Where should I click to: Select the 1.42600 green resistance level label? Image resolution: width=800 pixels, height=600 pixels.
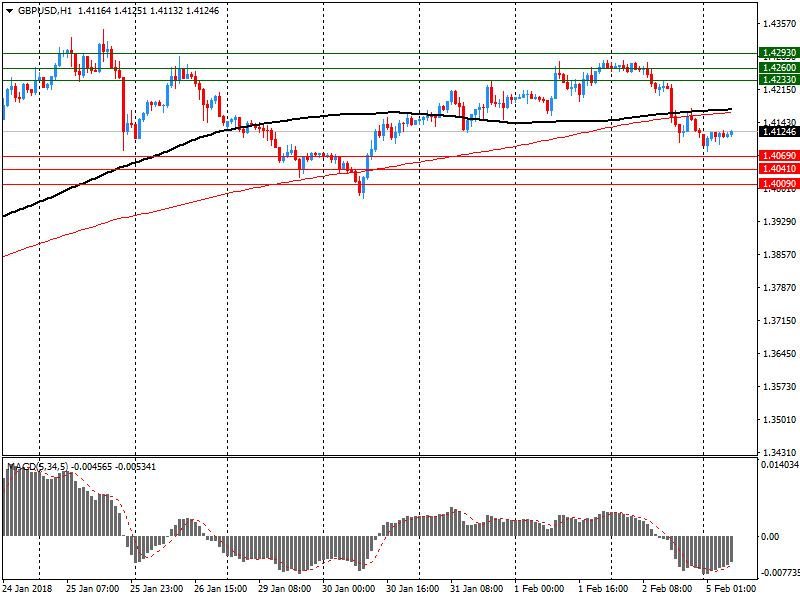[x=779, y=68]
